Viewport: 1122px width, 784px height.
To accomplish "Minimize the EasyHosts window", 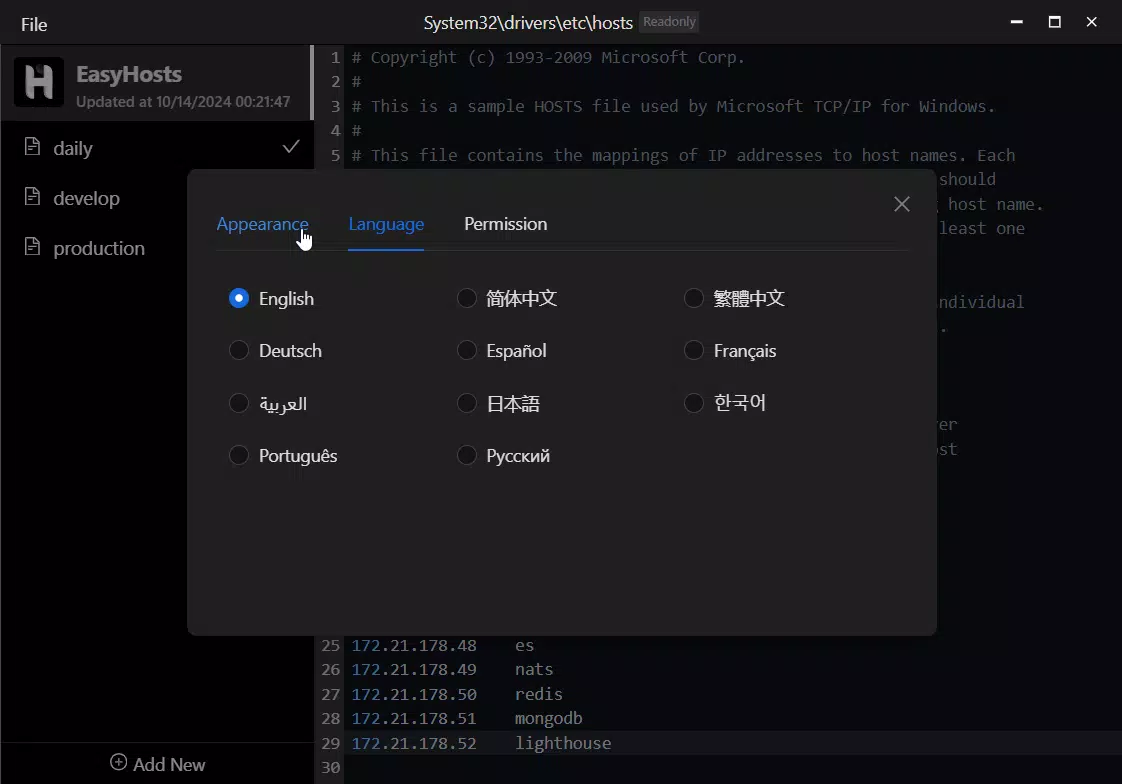I will [1016, 22].
